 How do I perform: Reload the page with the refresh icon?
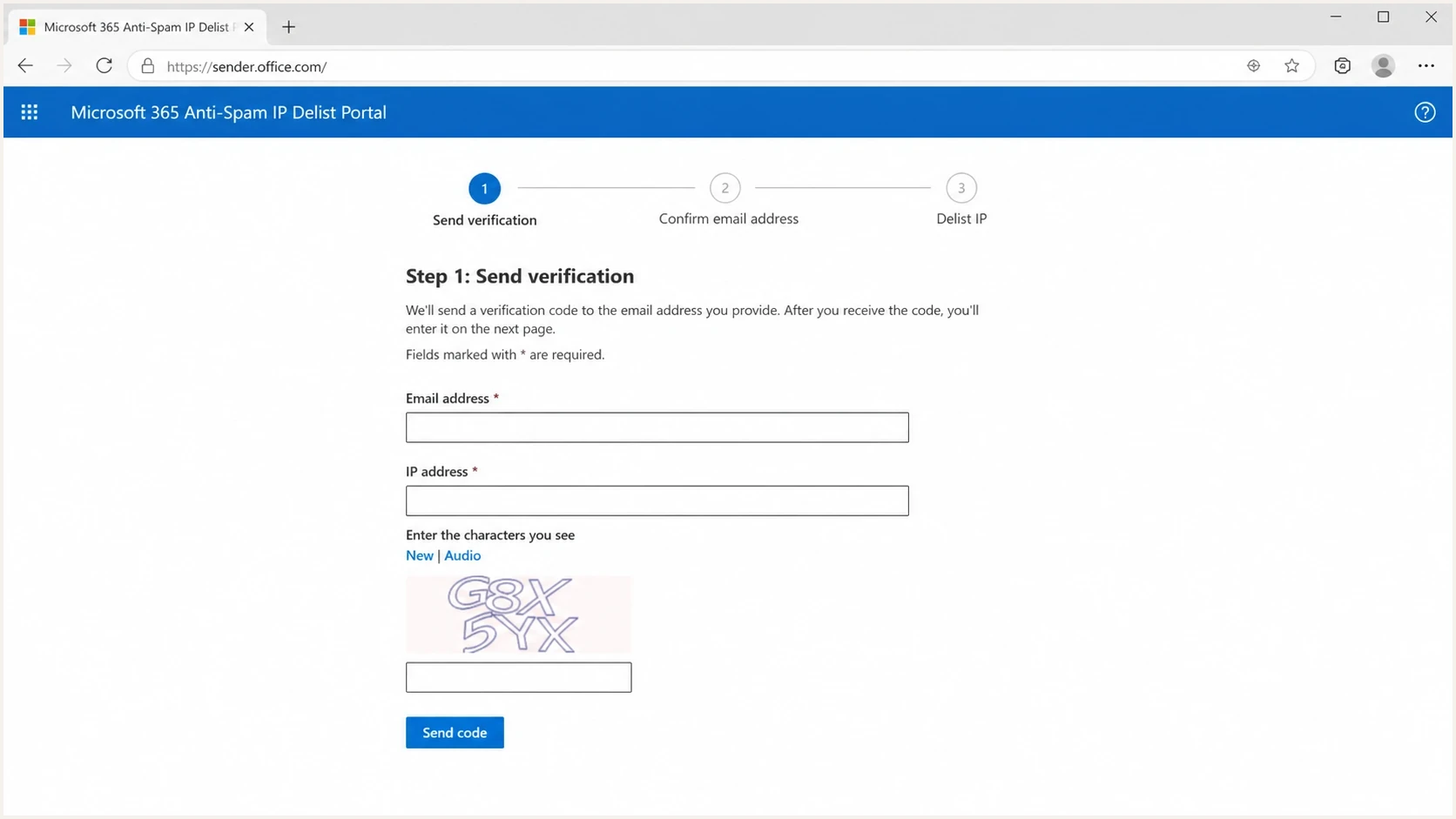pyautogui.click(x=104, y=66)
